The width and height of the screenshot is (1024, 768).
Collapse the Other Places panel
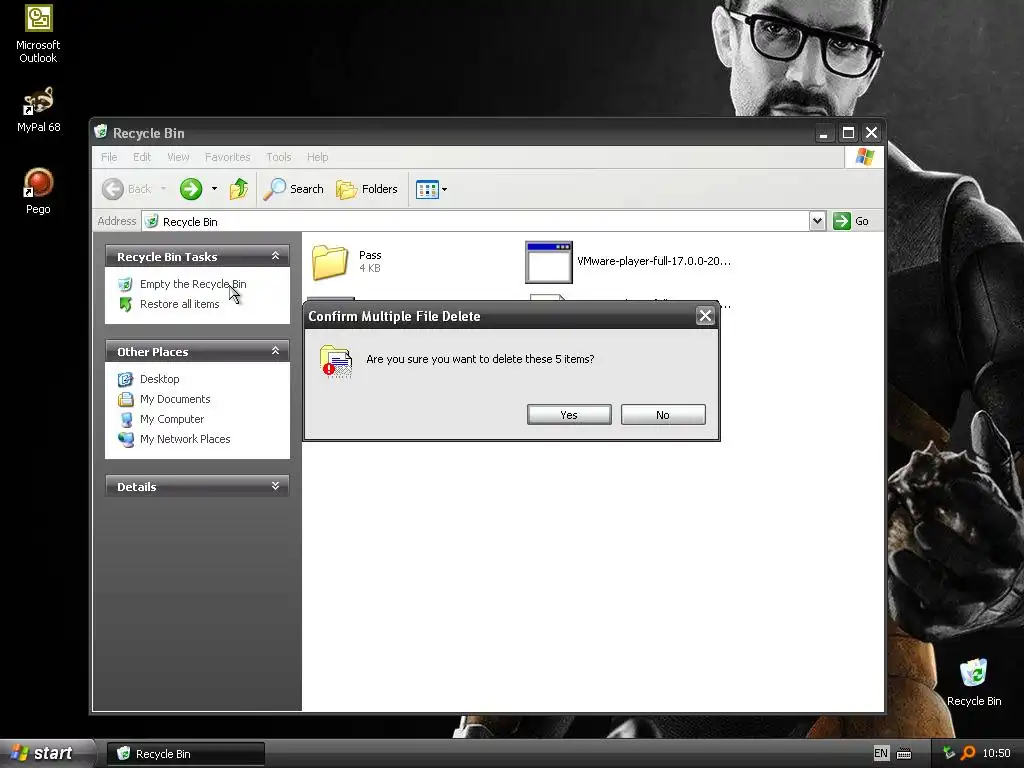pos(275,351)
